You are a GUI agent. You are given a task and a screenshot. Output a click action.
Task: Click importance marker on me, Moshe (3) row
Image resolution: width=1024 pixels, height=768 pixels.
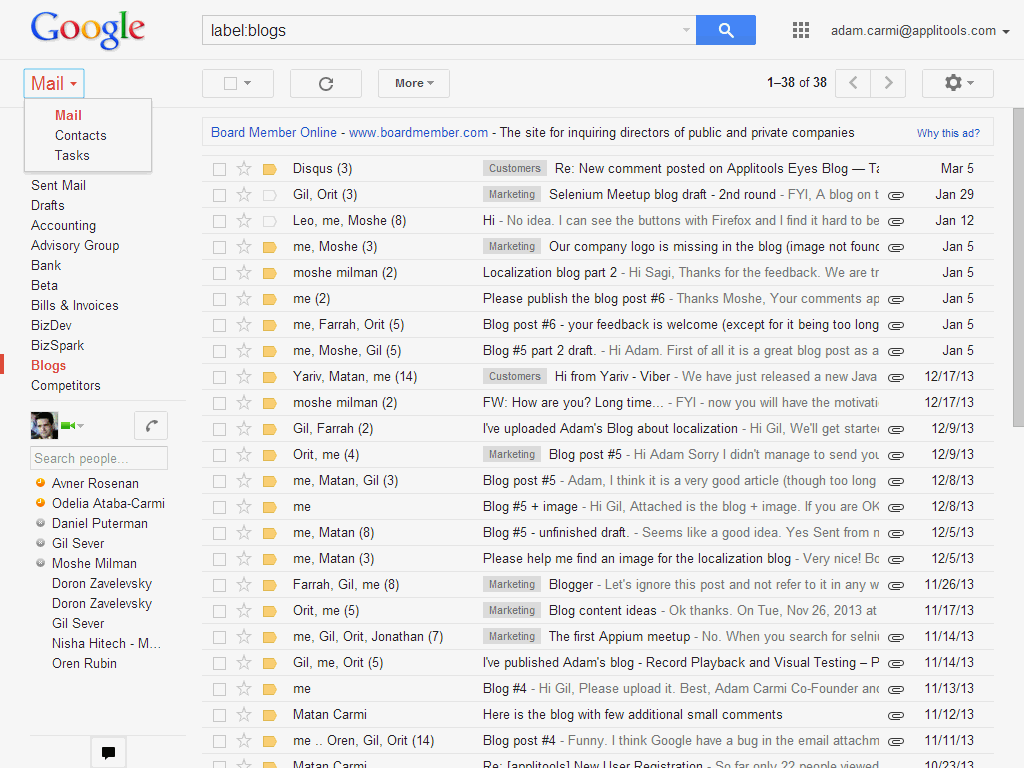pos(269,248)
